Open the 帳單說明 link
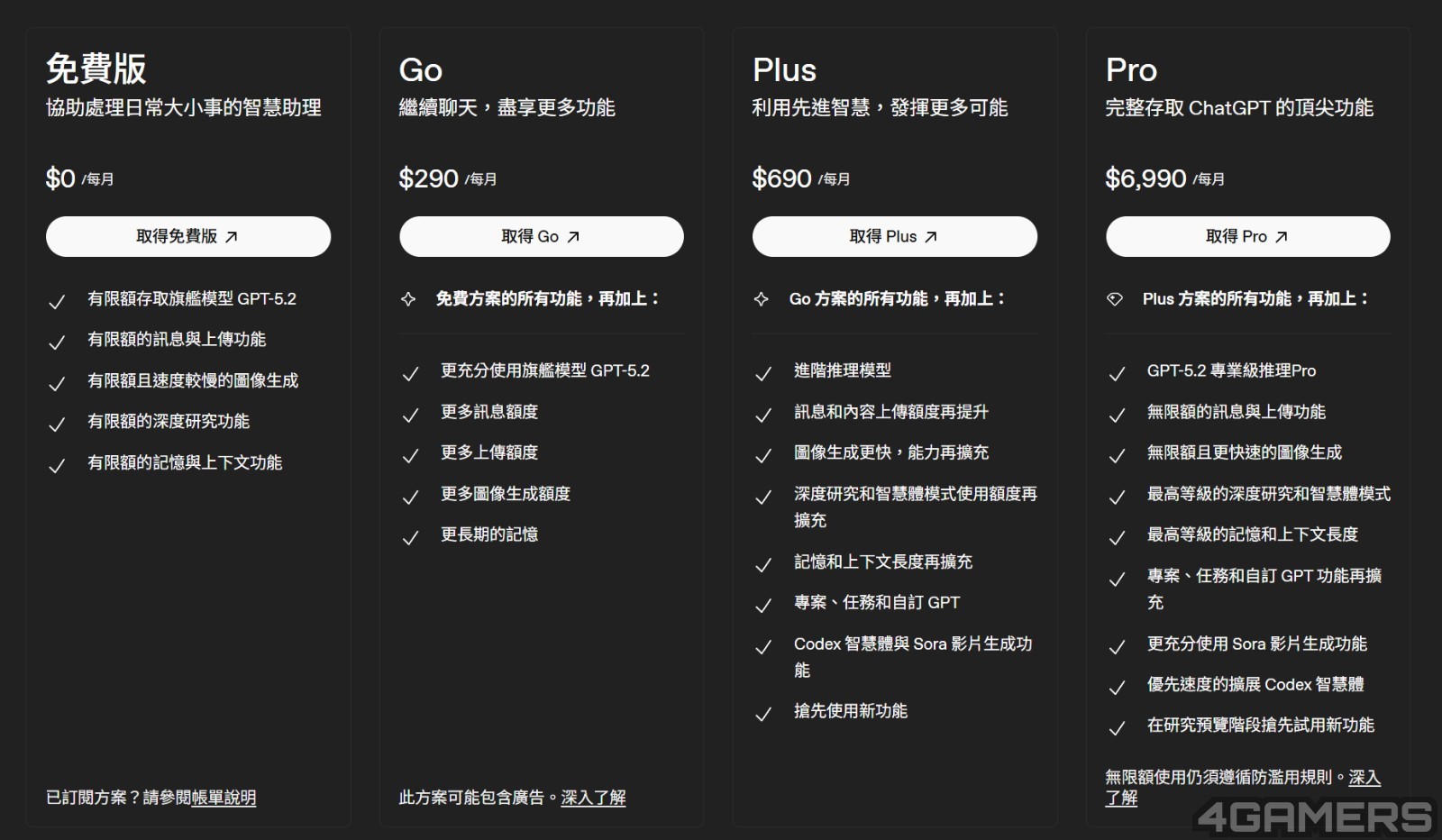The width and height of the screenshot is (1442, 840). (x=224, y=798)
